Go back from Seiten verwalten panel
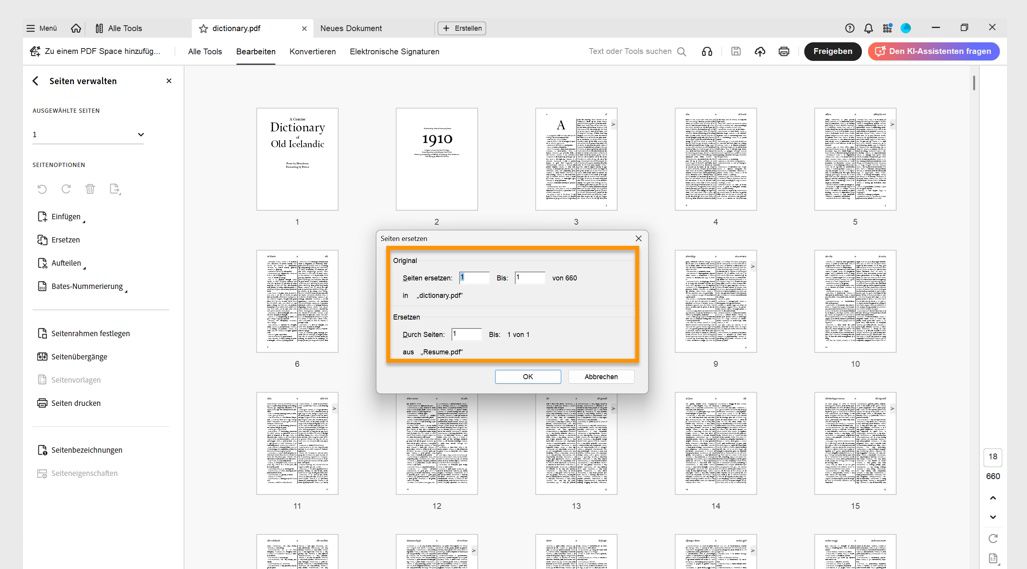Screen dimensions: 1027x569 coord(35,81)
